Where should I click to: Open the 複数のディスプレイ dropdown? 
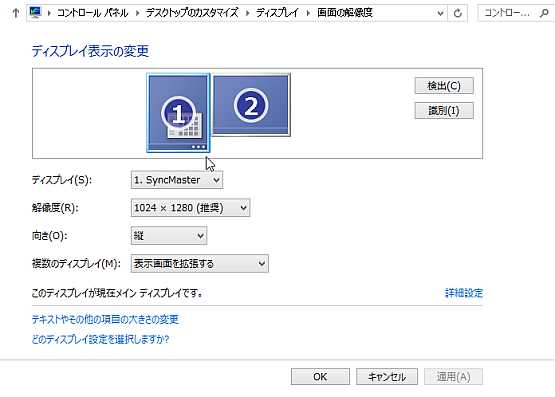pyautogui.click(x=200, y=264)
